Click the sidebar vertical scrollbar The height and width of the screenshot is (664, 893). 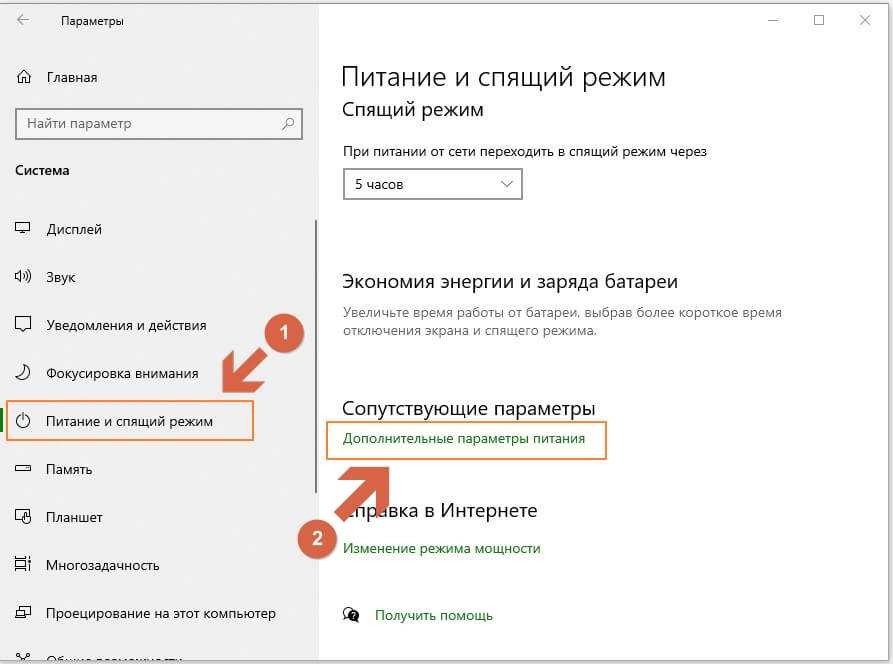[x=316, y=356]
